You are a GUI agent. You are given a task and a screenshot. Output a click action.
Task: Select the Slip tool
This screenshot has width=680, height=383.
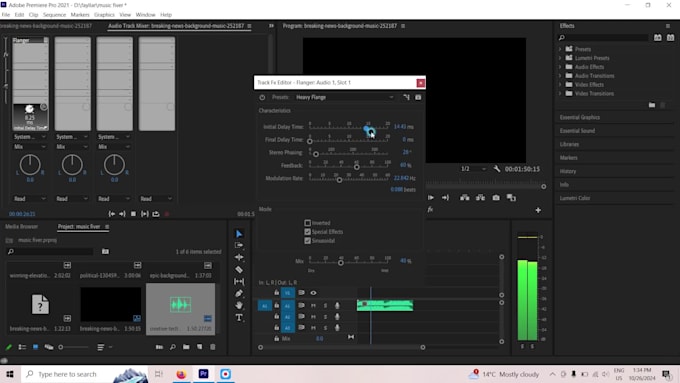[x=239, y=282]
